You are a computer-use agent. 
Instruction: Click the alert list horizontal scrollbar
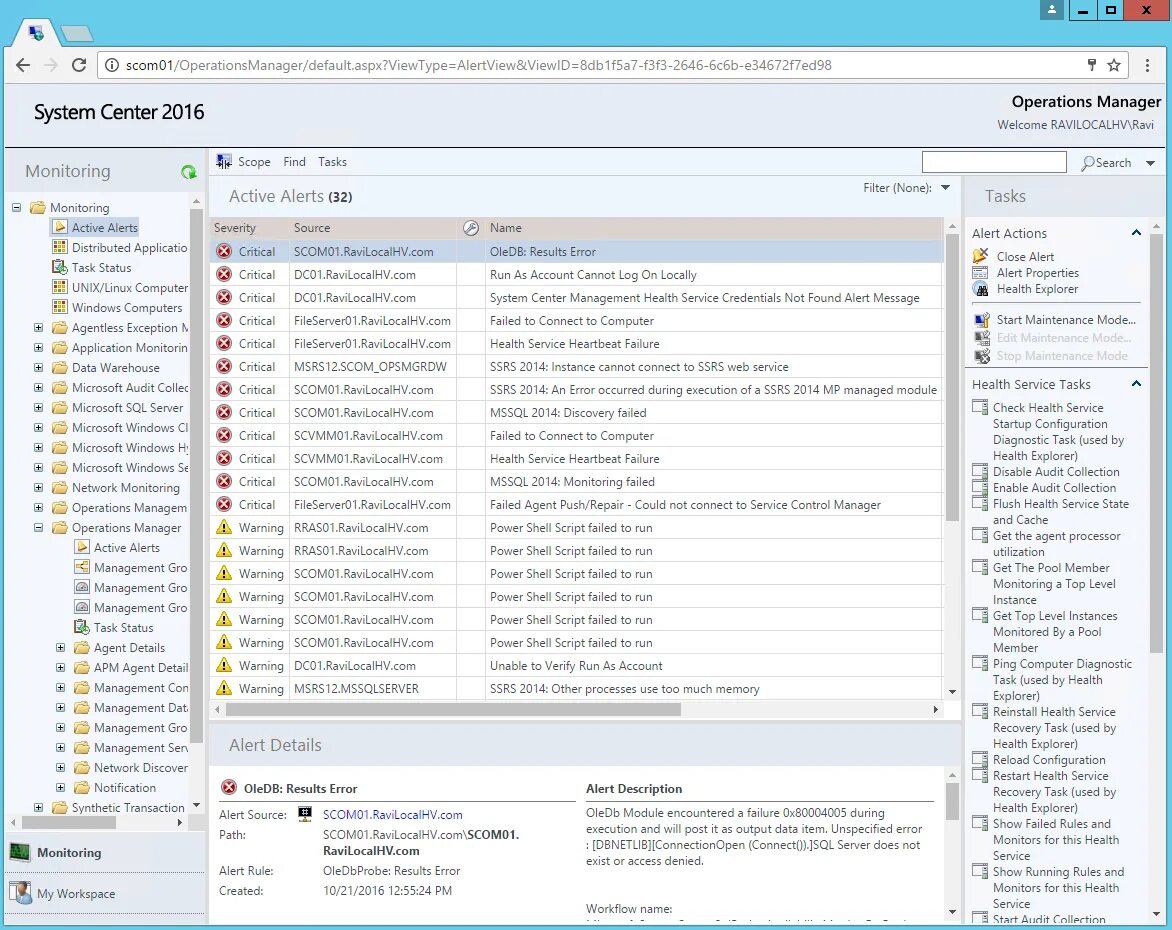coord(453,709)
